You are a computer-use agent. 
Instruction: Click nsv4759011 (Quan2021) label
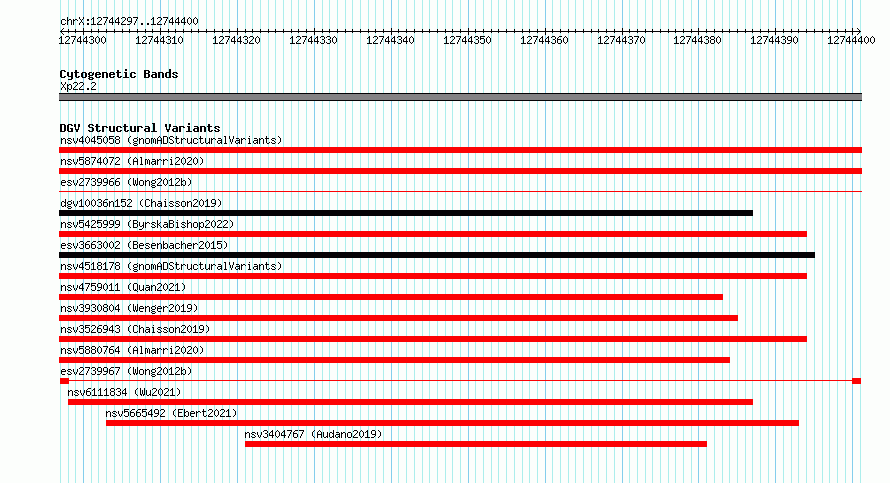[123, 287]
